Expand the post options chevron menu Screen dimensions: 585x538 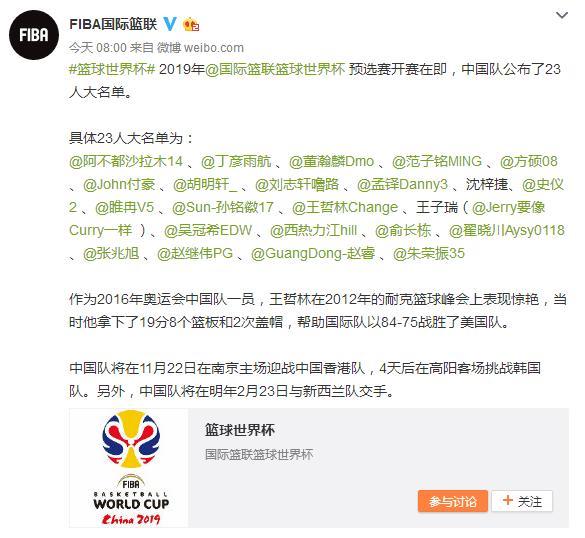[x=561, y=15]
